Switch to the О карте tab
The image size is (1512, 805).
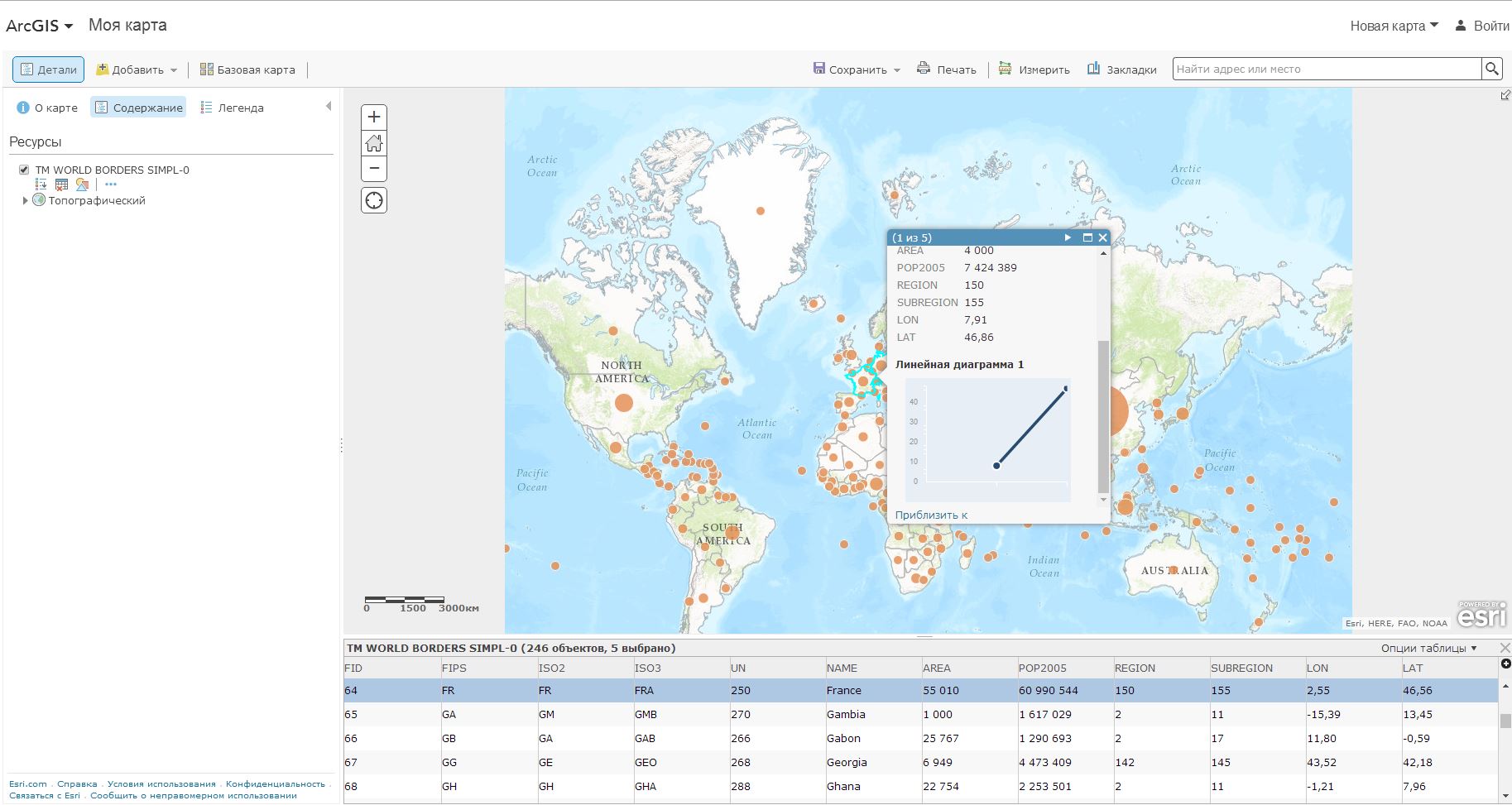click(47, 108)
